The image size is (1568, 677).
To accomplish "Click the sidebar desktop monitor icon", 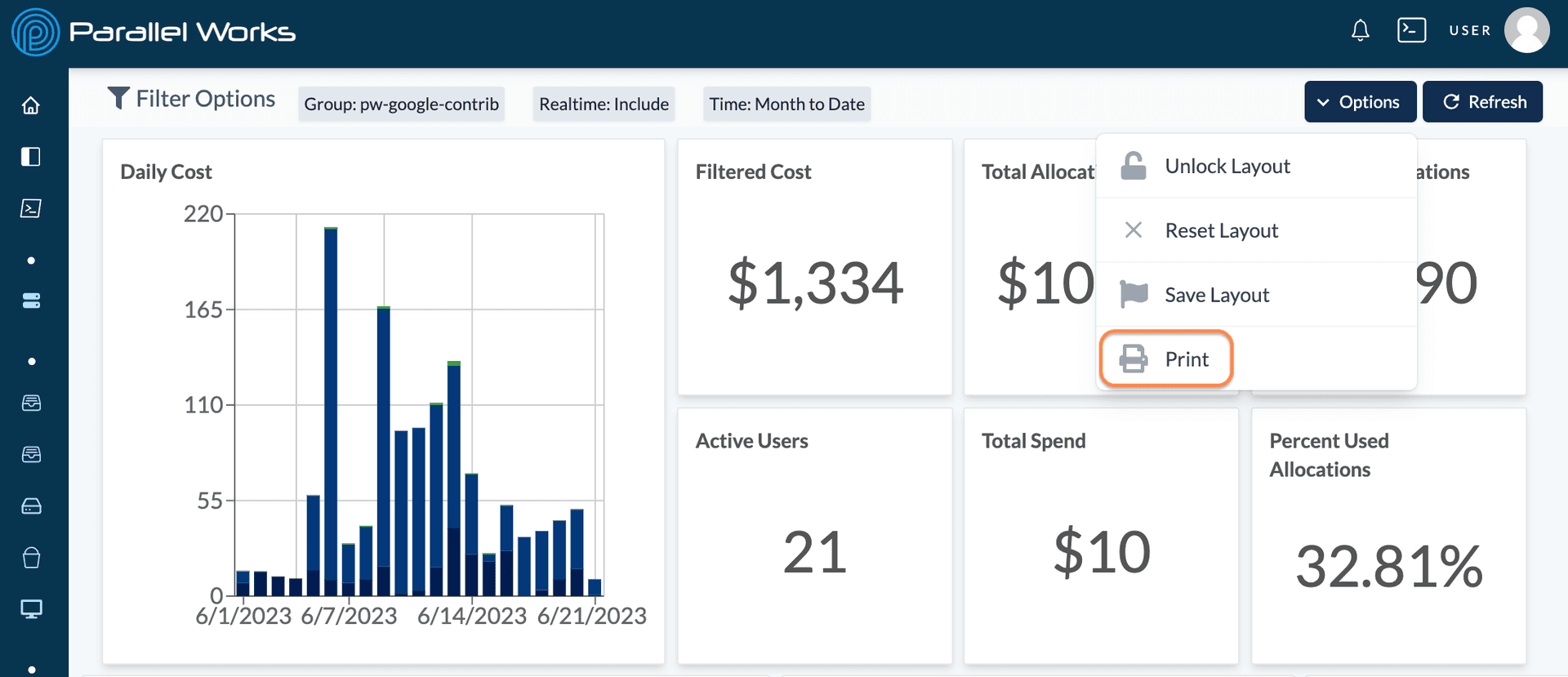I will coord(31,609).
